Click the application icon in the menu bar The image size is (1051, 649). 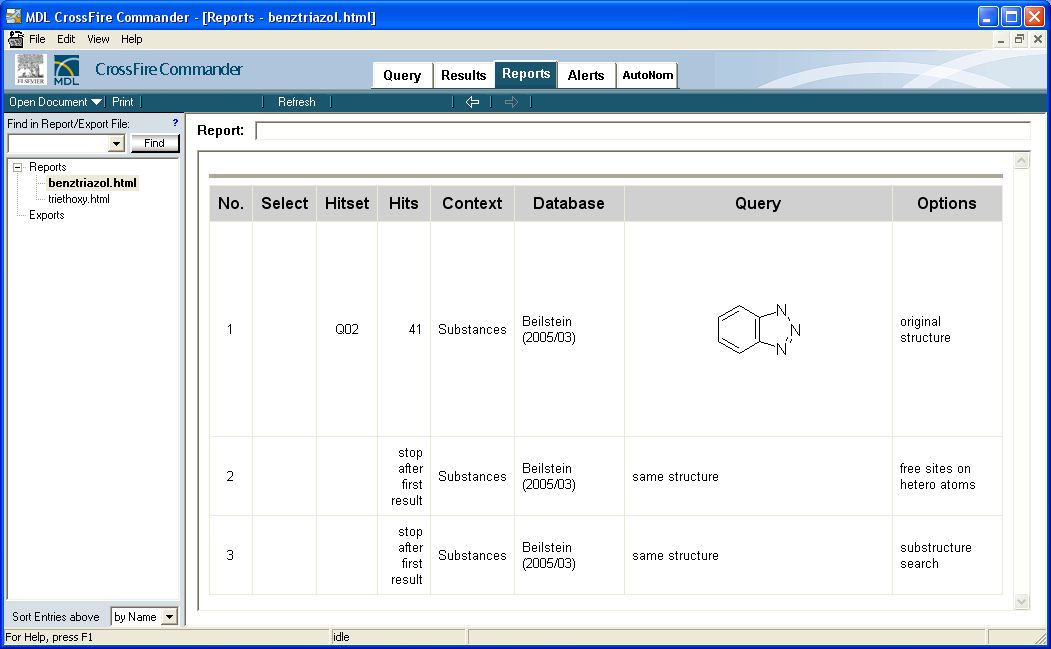click(15, 39)
